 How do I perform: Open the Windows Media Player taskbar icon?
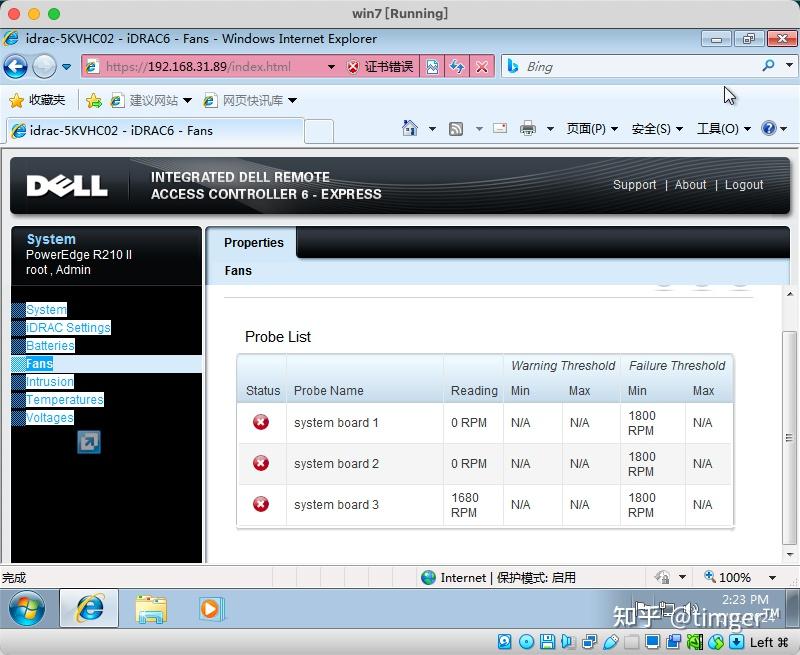tap(210, 609)
